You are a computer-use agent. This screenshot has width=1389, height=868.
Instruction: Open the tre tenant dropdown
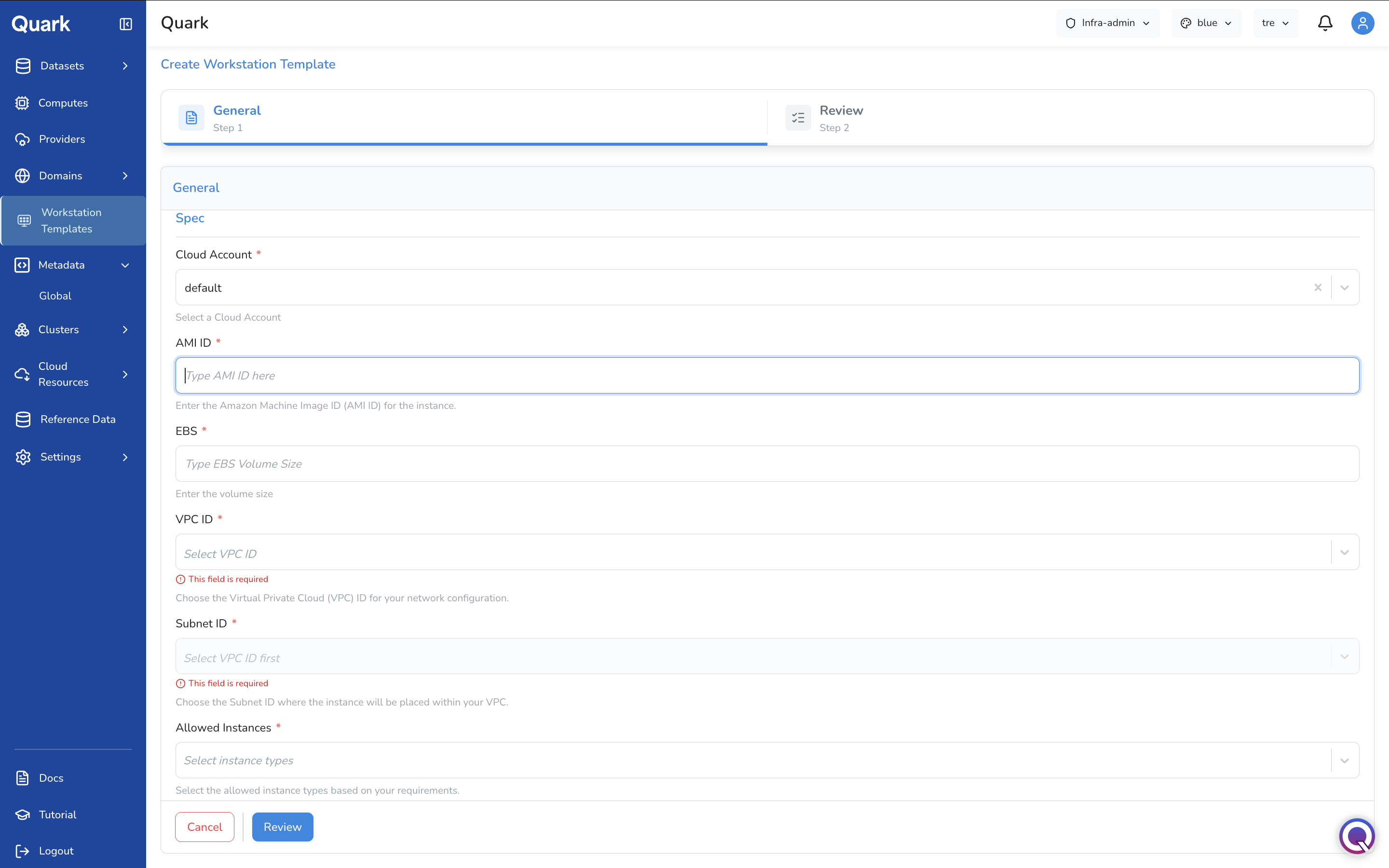(1275, 23)
